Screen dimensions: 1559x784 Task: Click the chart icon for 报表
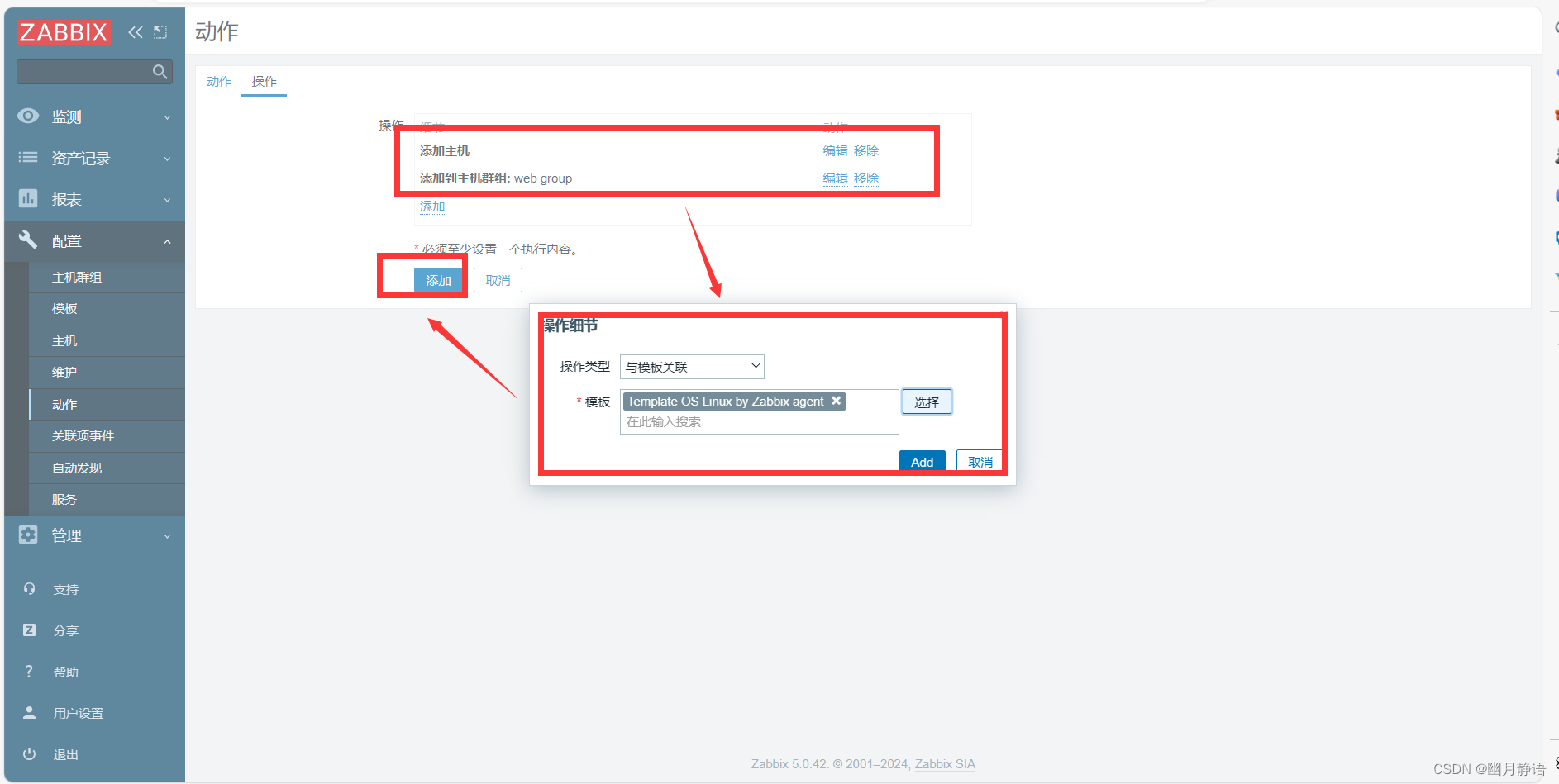[x=28, y=198]
